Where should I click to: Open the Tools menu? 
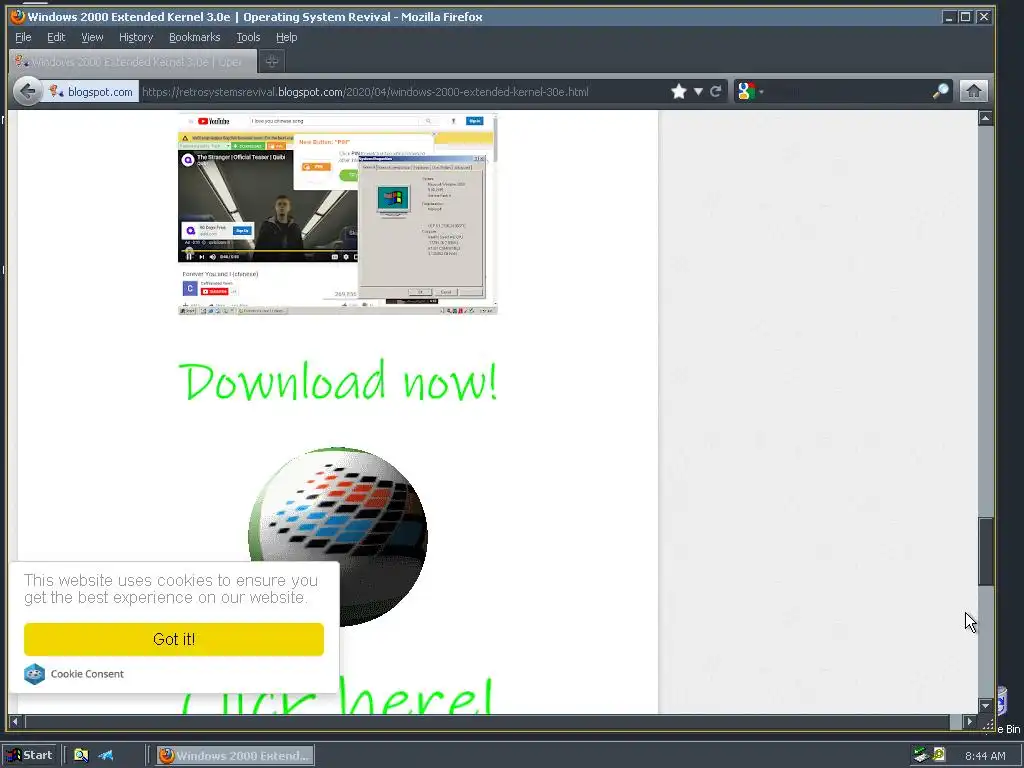[248, 37]
